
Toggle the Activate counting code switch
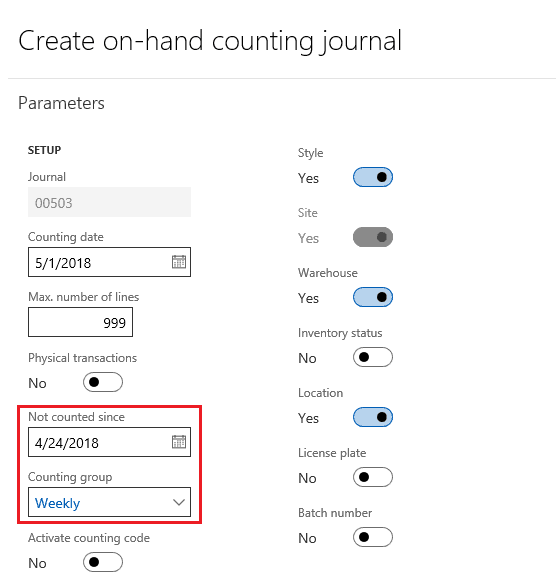tap(103, 562)
